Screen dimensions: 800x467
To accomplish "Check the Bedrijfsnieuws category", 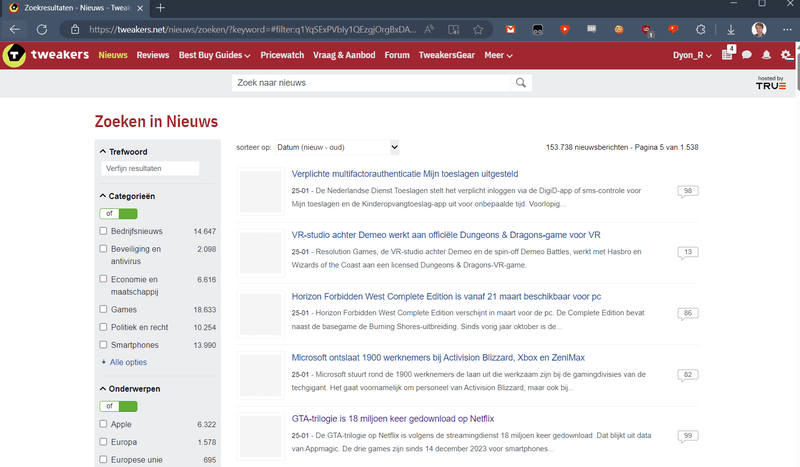I will point(104,231).
